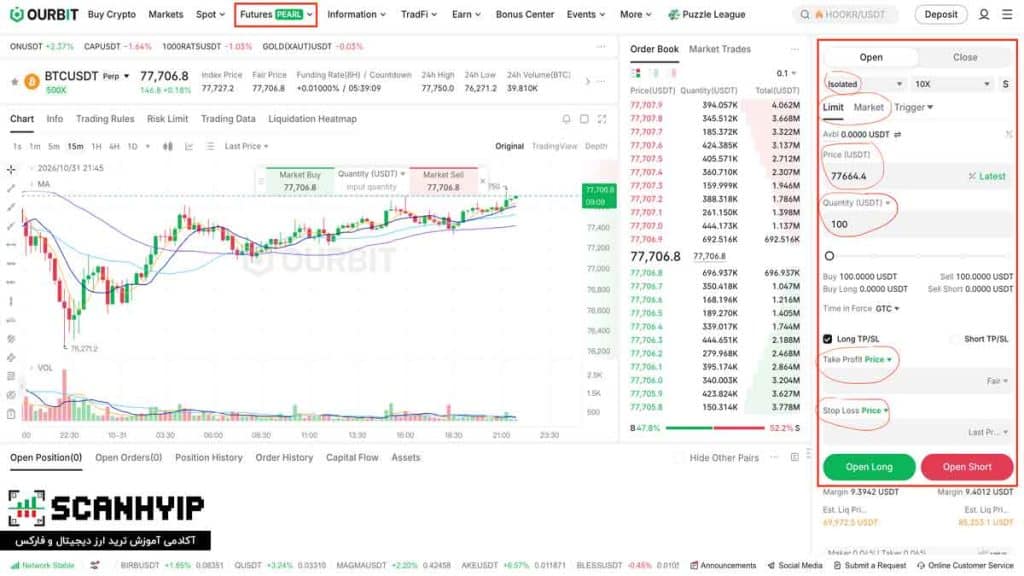The image size is (1024, 576).
Task: Toggle BTCUSDT favorite star
Action: pyautogui.click(x=14, y=82)
